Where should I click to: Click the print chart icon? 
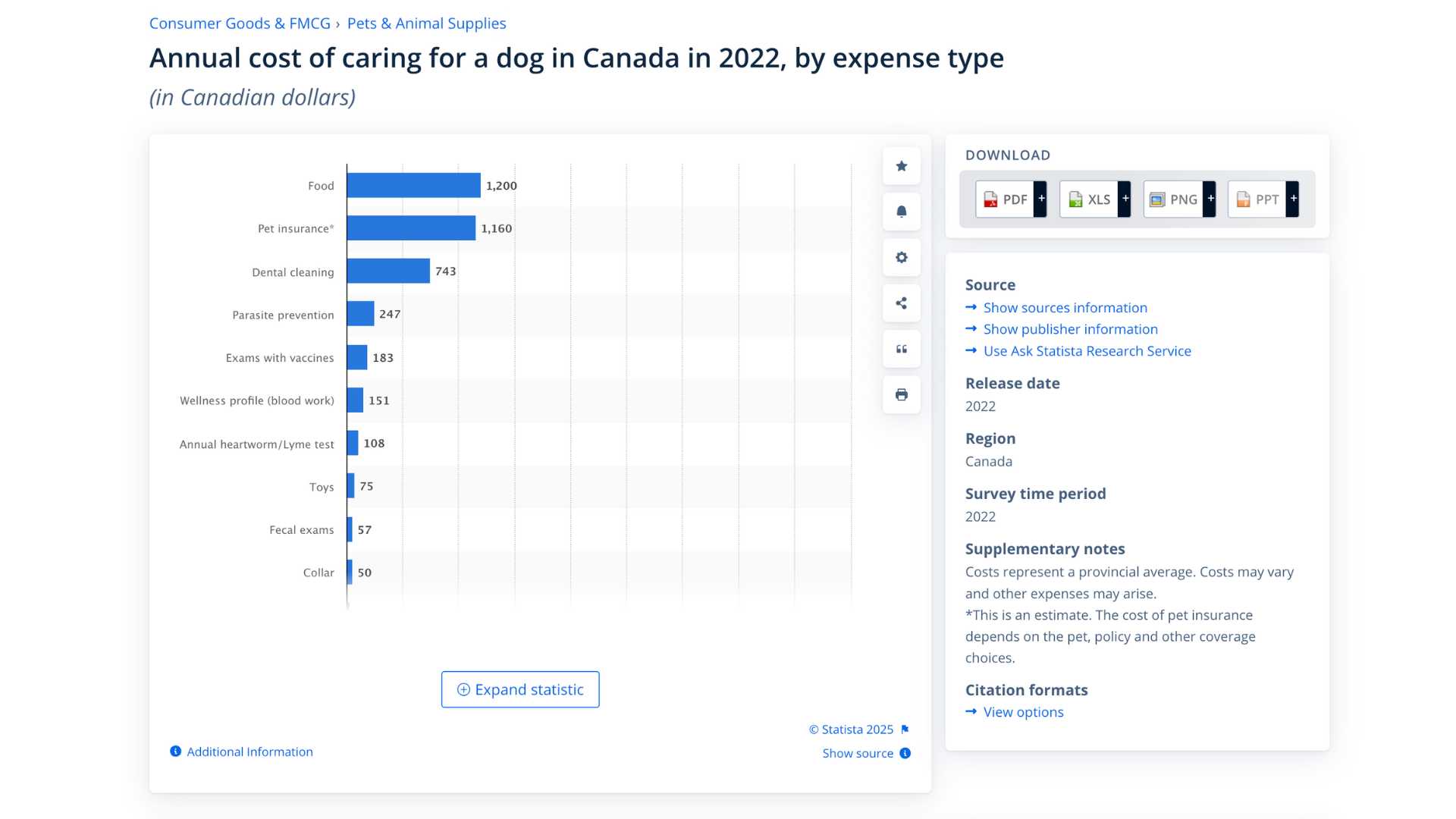(901, 394)
